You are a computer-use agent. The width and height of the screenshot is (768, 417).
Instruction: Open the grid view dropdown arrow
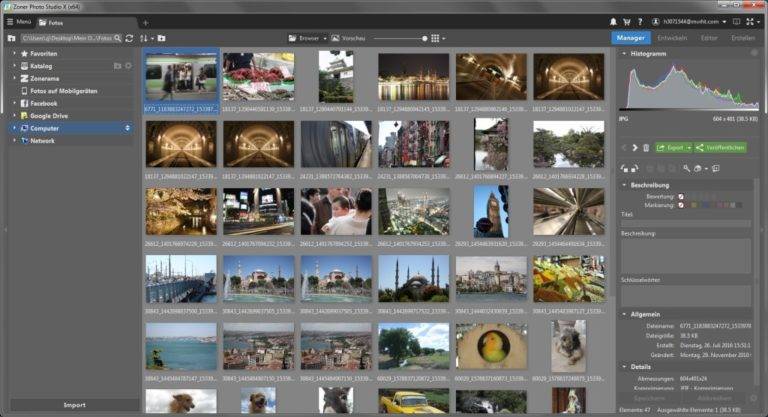point(444,38)
